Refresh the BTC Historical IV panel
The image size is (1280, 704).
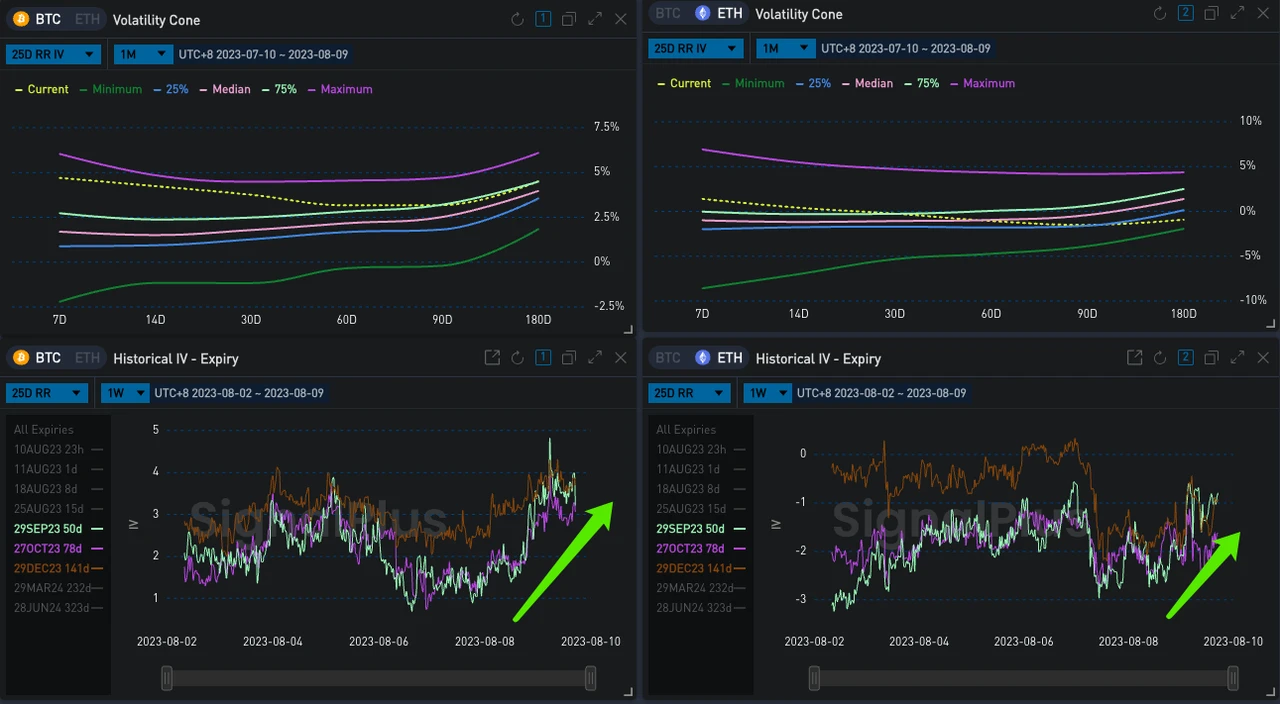tap(517, 357)
